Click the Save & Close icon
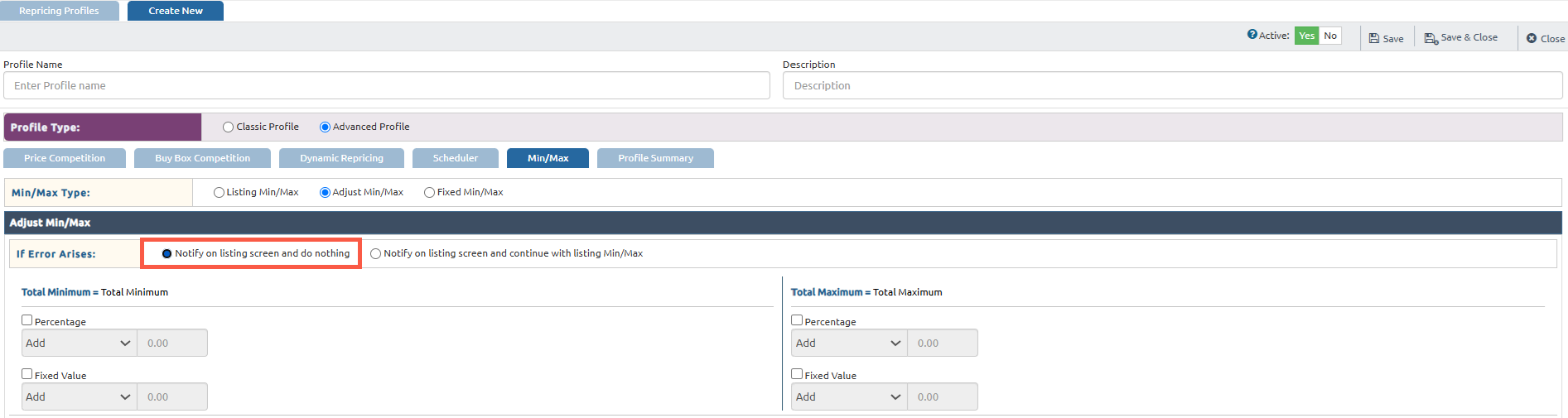 [1430, 38]
